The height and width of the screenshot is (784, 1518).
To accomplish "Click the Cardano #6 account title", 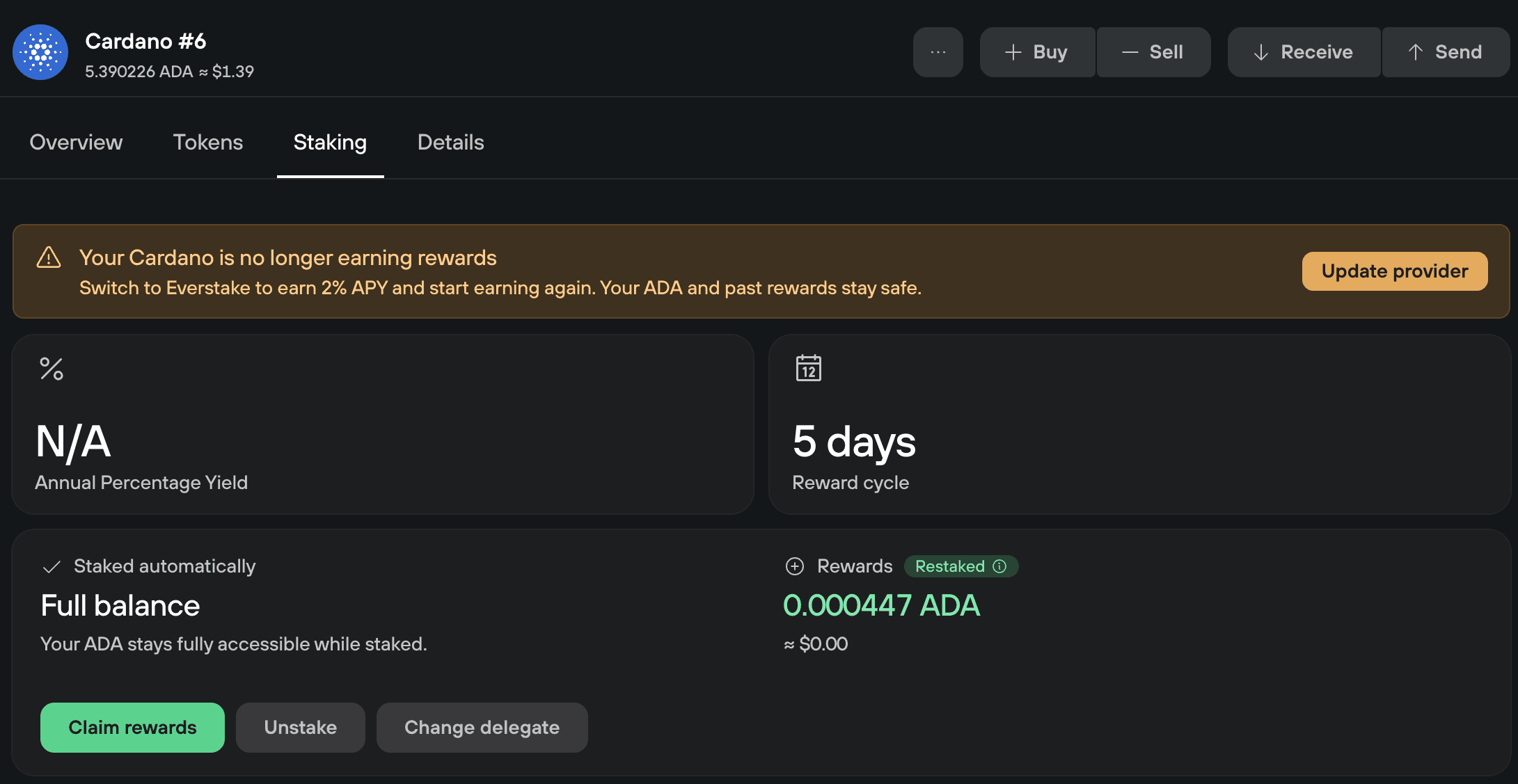I will (x=145, y=41).
